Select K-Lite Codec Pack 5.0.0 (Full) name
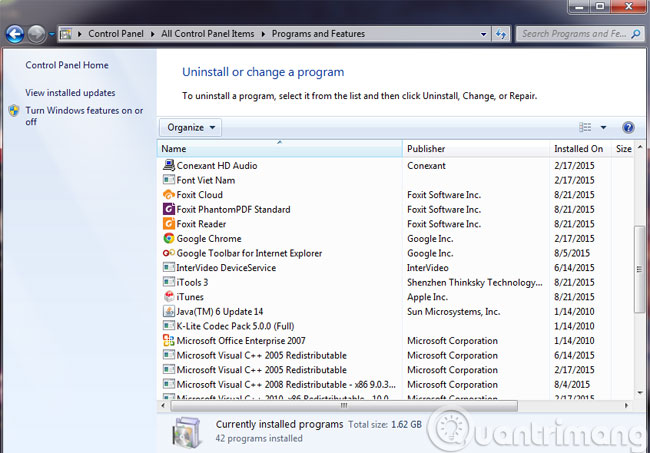Image resolution: width=650 pixels, height=453 pixels. [235, 326]
